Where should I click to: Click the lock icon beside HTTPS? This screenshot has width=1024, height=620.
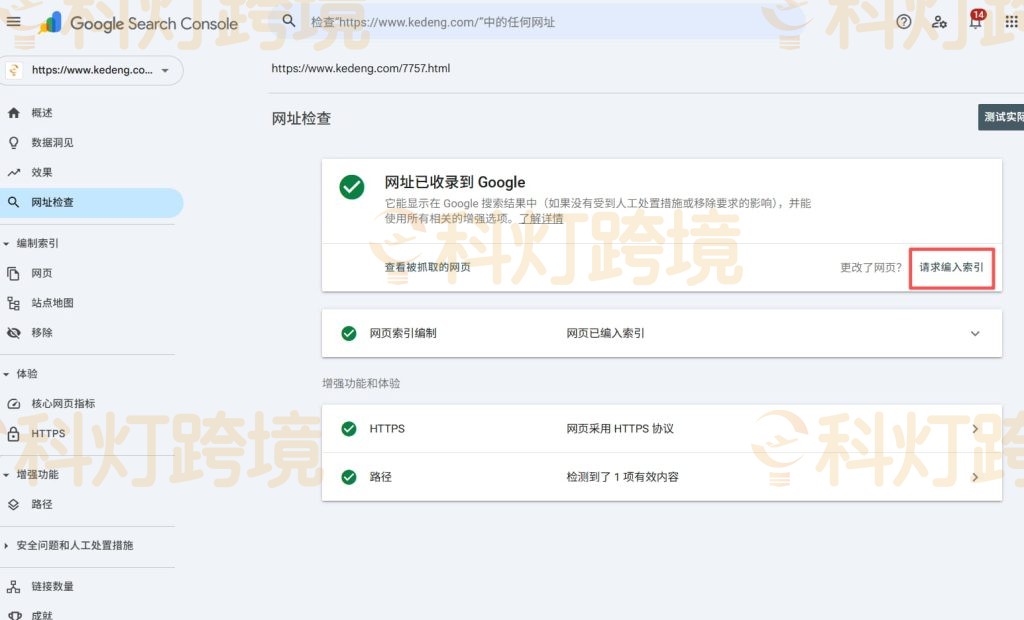(14, 433)
